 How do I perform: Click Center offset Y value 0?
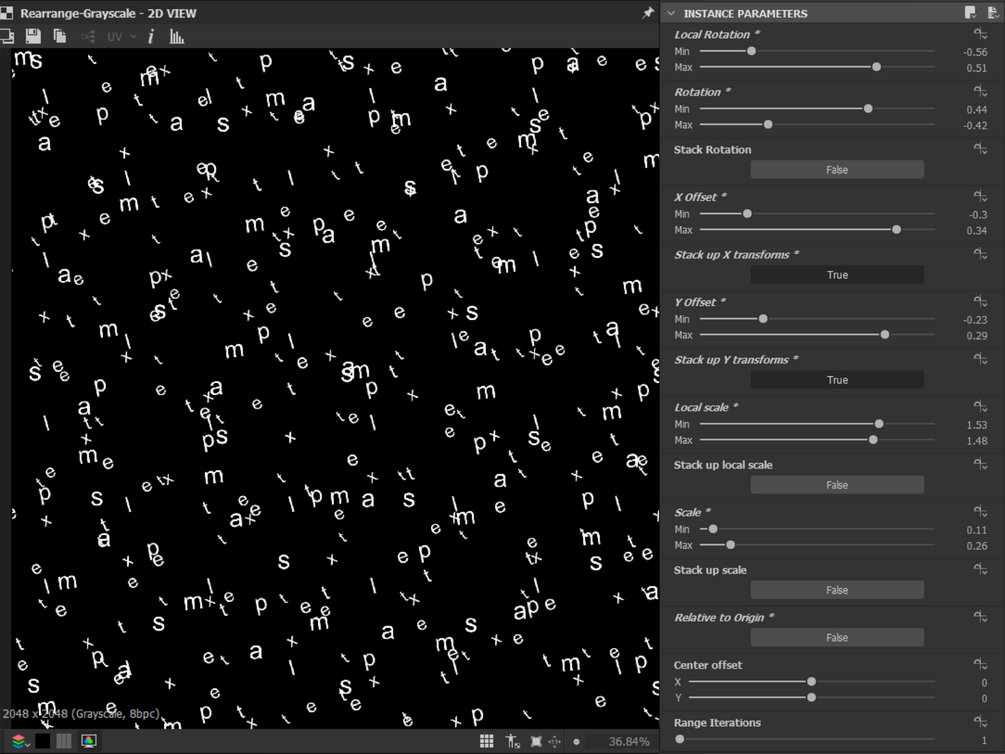click(984, 699)
